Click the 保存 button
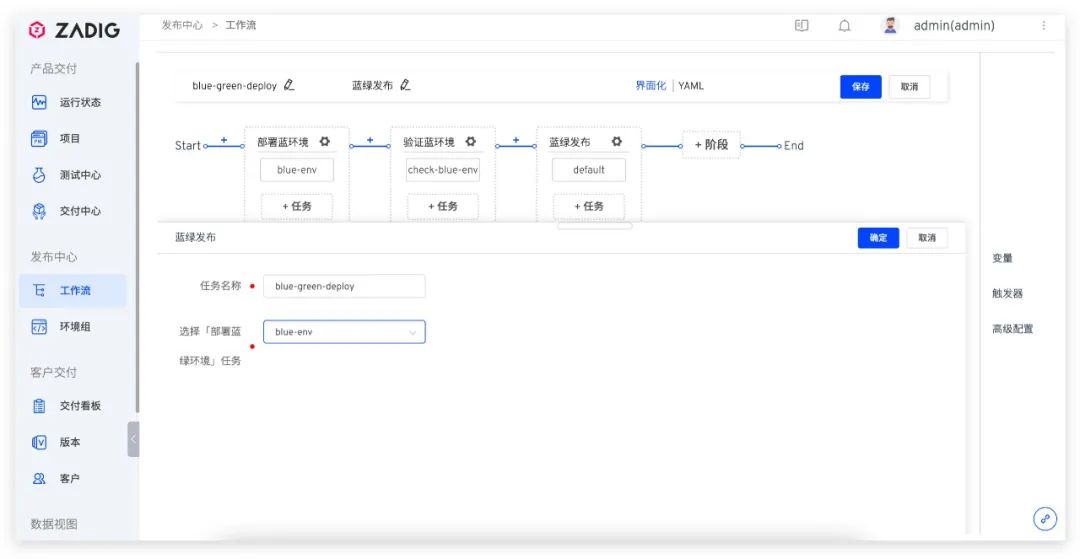 click(x=860, y=87)
